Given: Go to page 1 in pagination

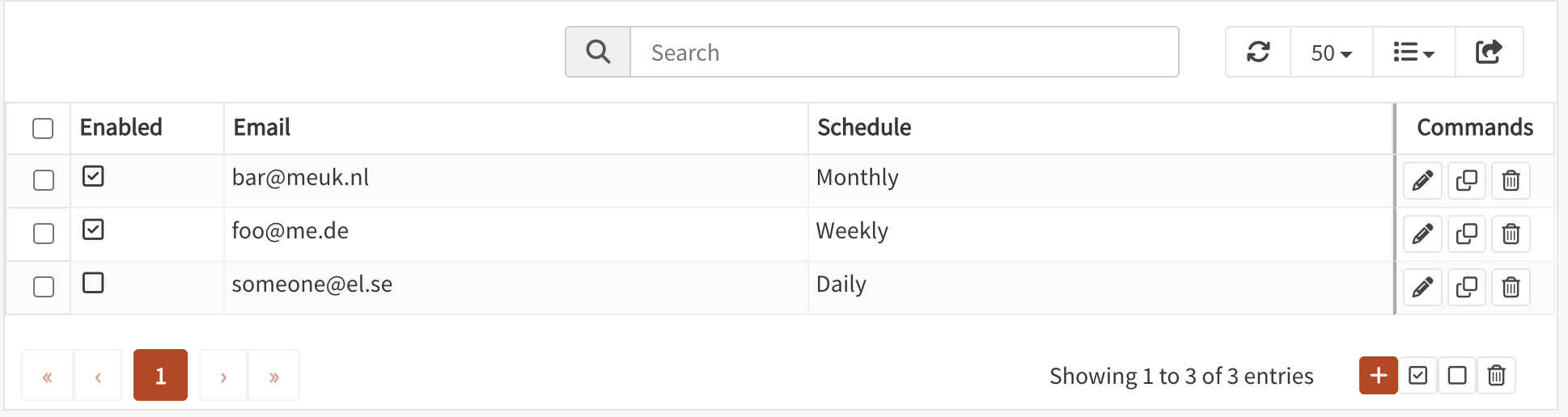Looking at the screenshot, I should point(160,375).
